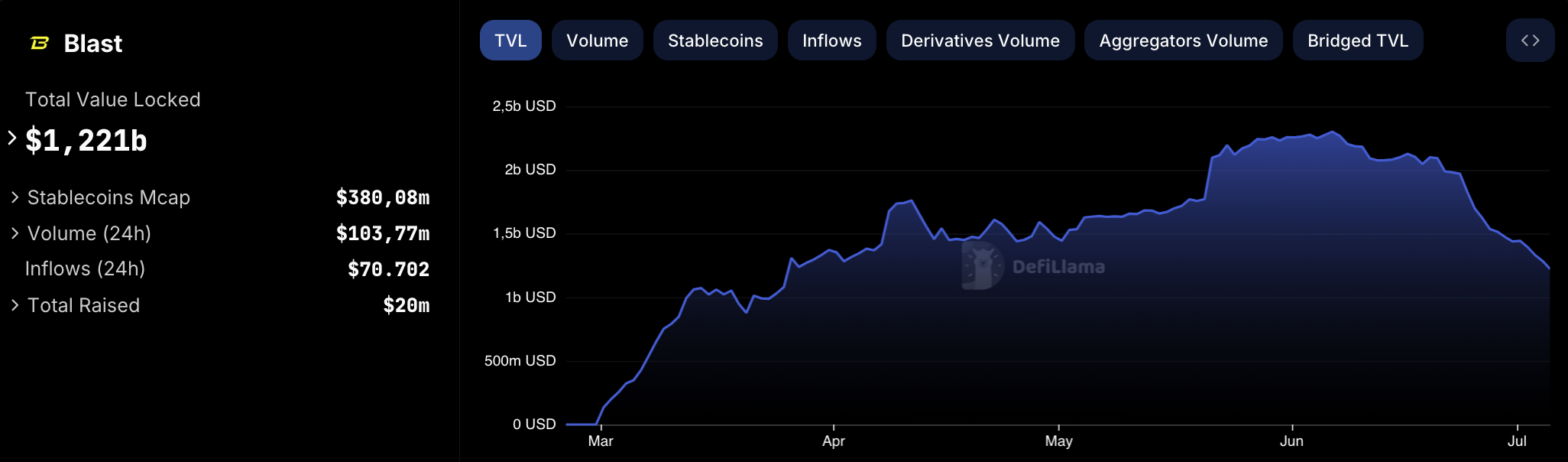Expand the Total Value Locked breakdown chevron

pos(12,138)
